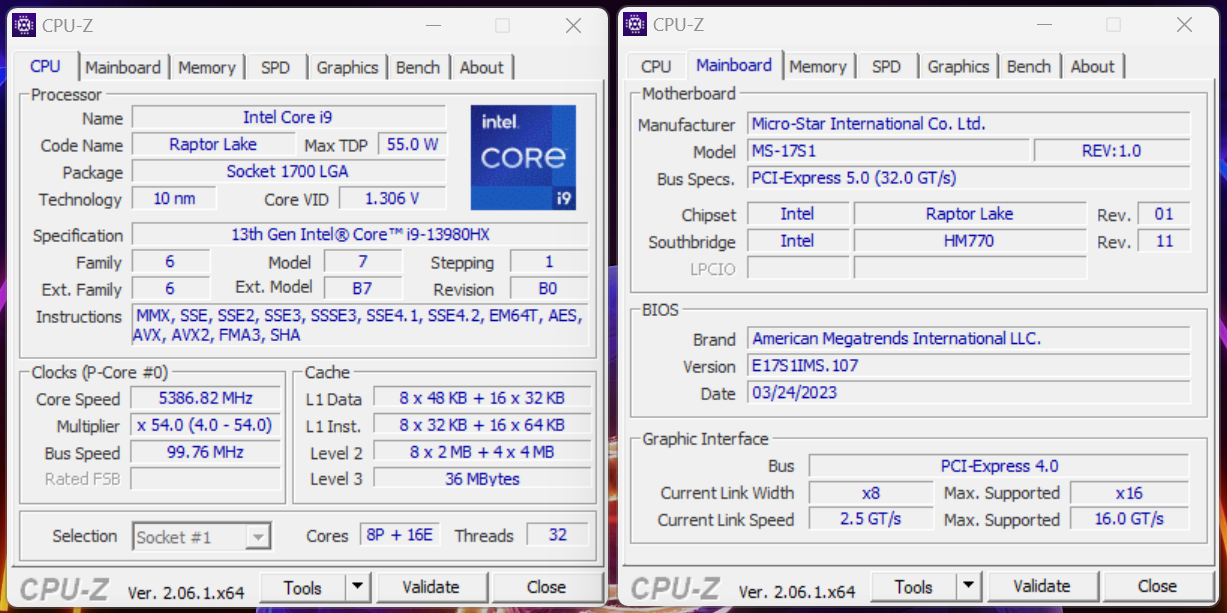Screen dimensions: 1227x613
Task: Open Graphics tab in left CPU-Z window
Action: pos(347,67)
